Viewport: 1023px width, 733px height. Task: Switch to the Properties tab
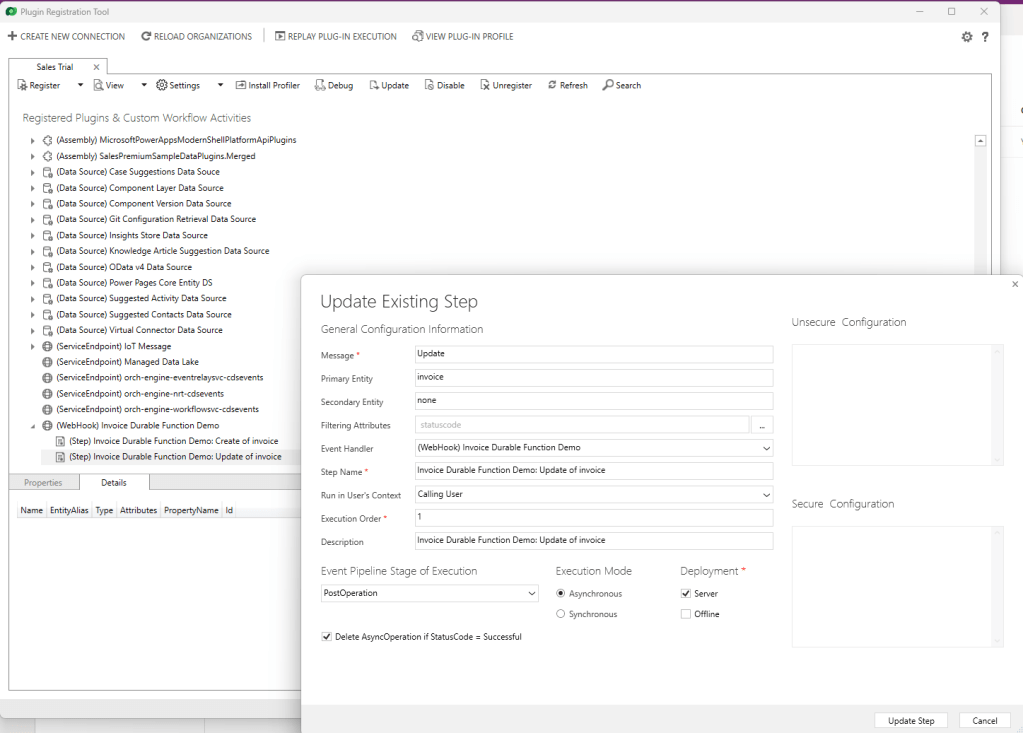click(x=43, y=483)
